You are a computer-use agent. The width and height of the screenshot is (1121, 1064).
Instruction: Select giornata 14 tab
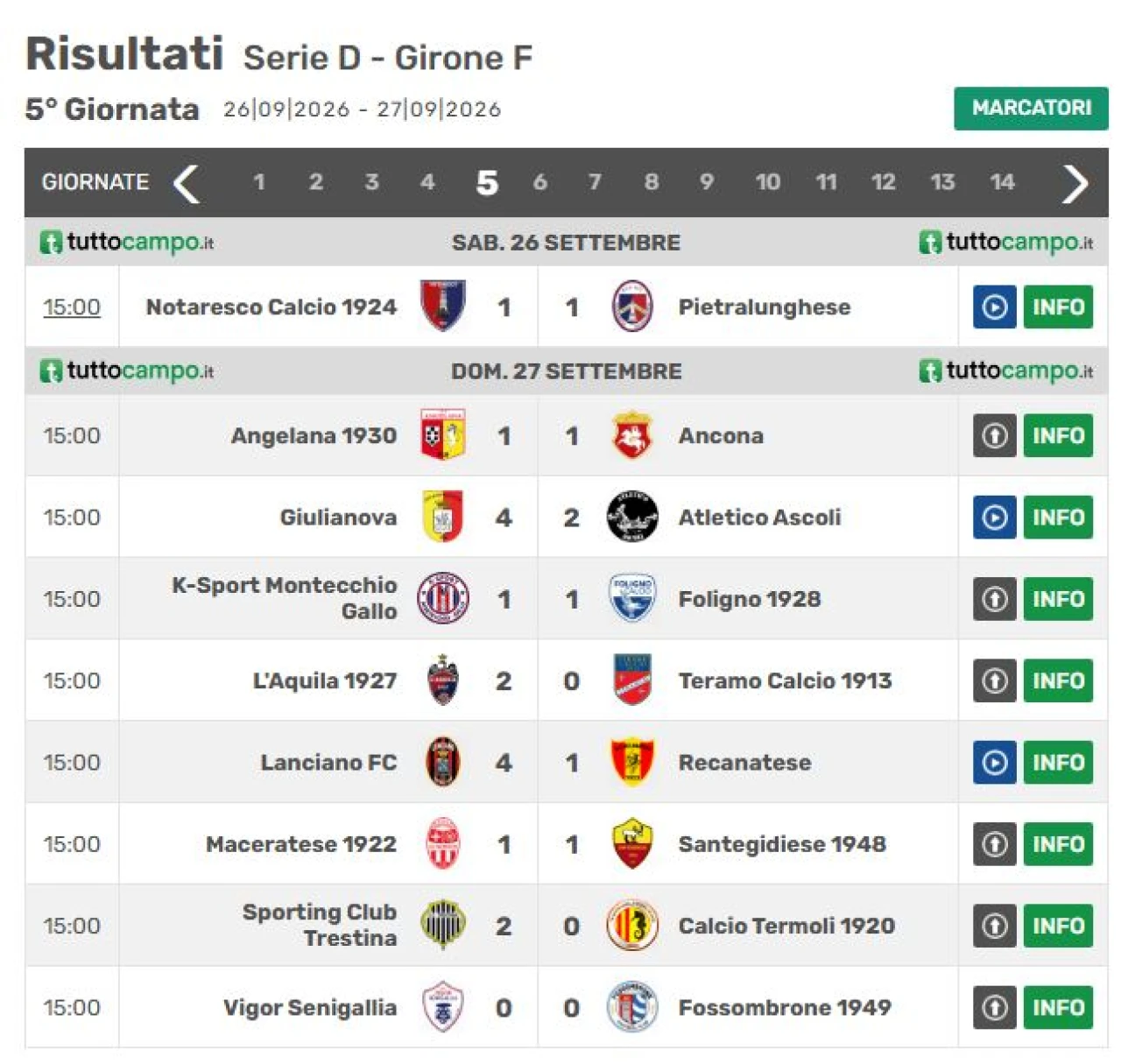[x=1002, y=182]
